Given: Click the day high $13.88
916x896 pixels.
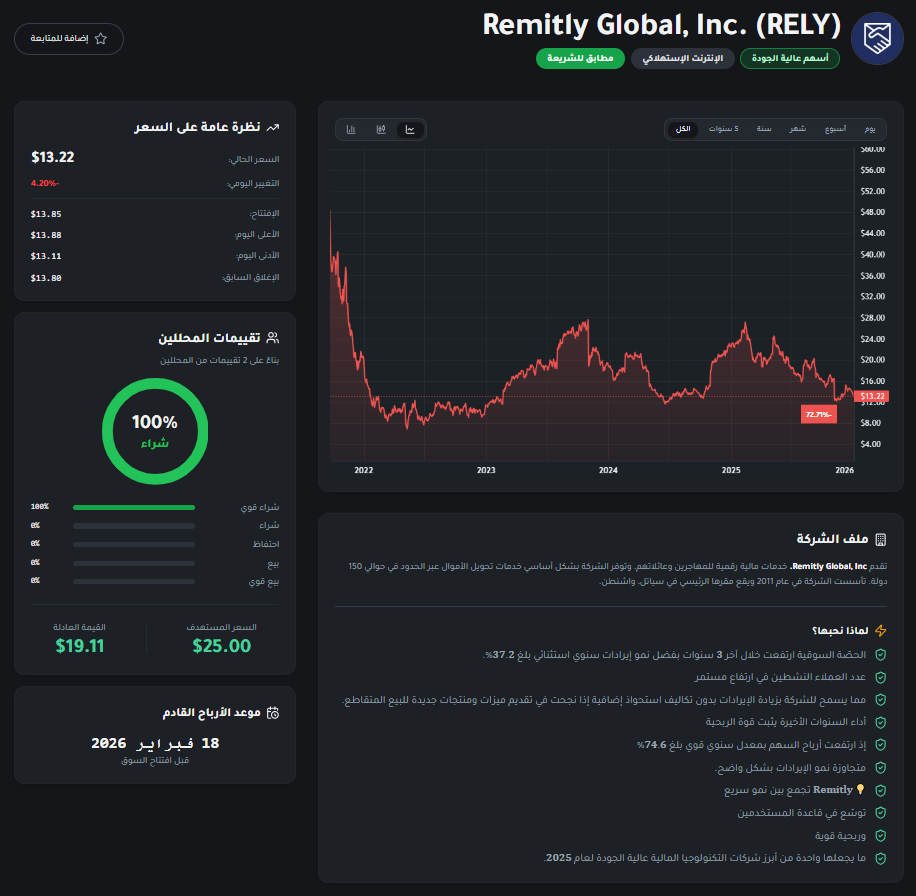Looking at the screenshot, I should (46, 235).
